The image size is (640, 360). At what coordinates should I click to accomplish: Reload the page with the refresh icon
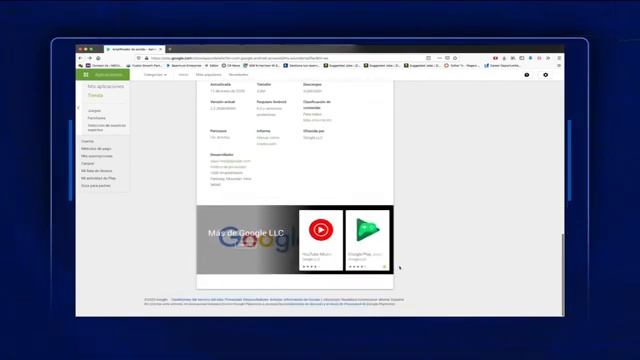click(x=98, y=58)
